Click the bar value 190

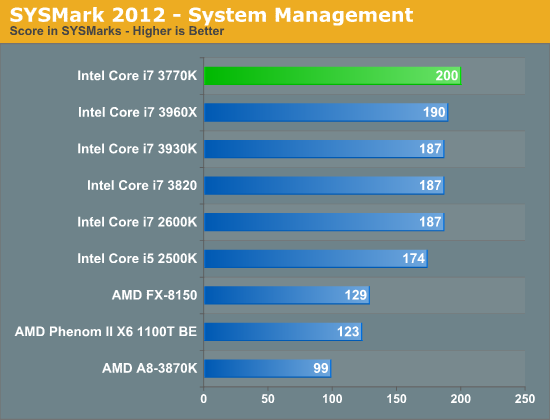434,112
